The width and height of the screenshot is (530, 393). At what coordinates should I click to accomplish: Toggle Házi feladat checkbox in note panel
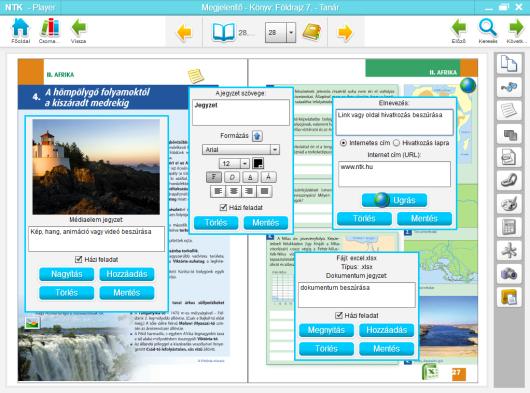click(223, 207)
